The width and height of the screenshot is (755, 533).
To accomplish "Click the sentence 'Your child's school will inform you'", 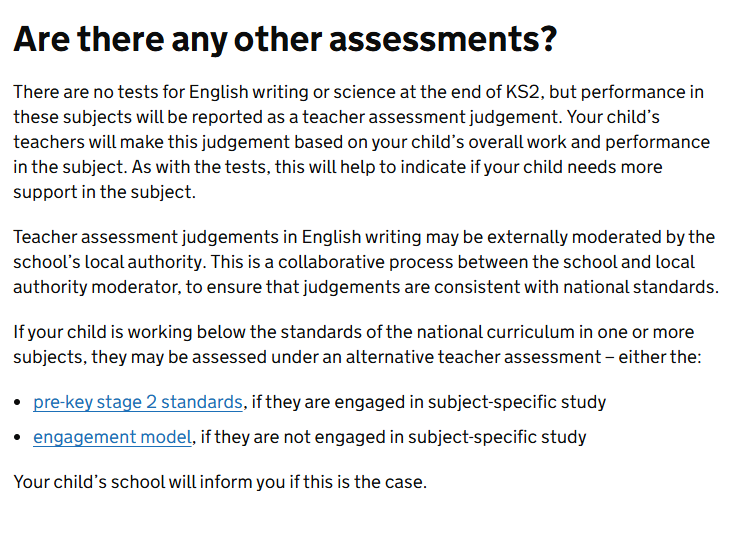I will point(220,482).
